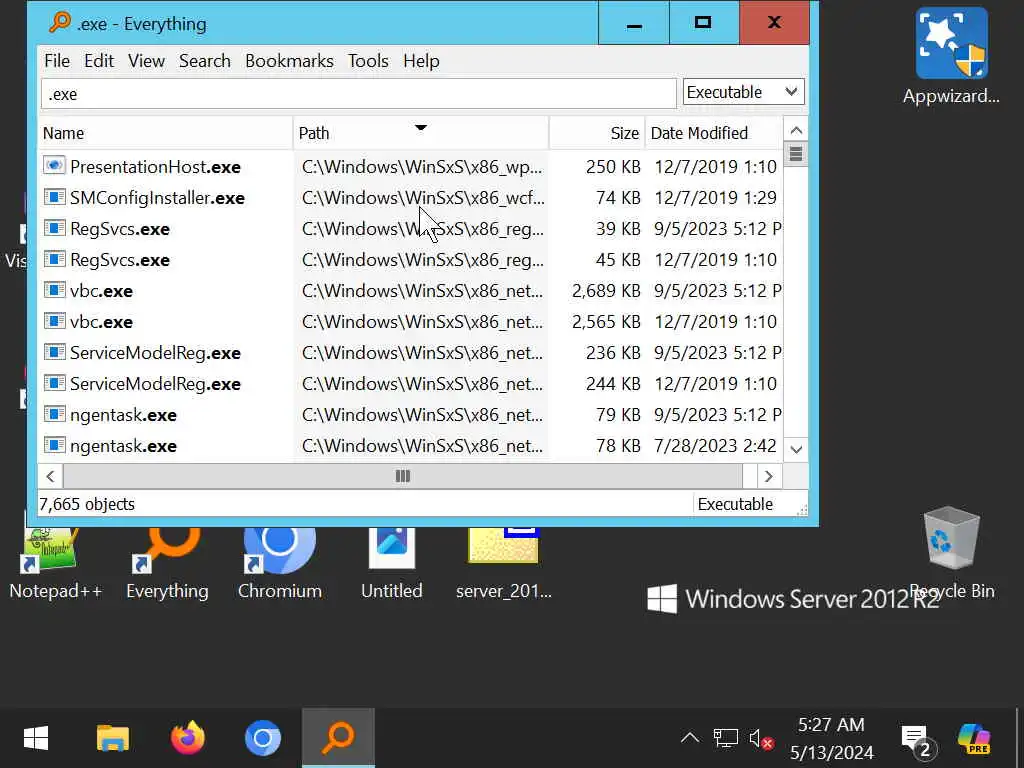This screenshot has width=1024, height=768.
Task: Open the Notepad++ desktop shortcut
Action: point(56,564)
